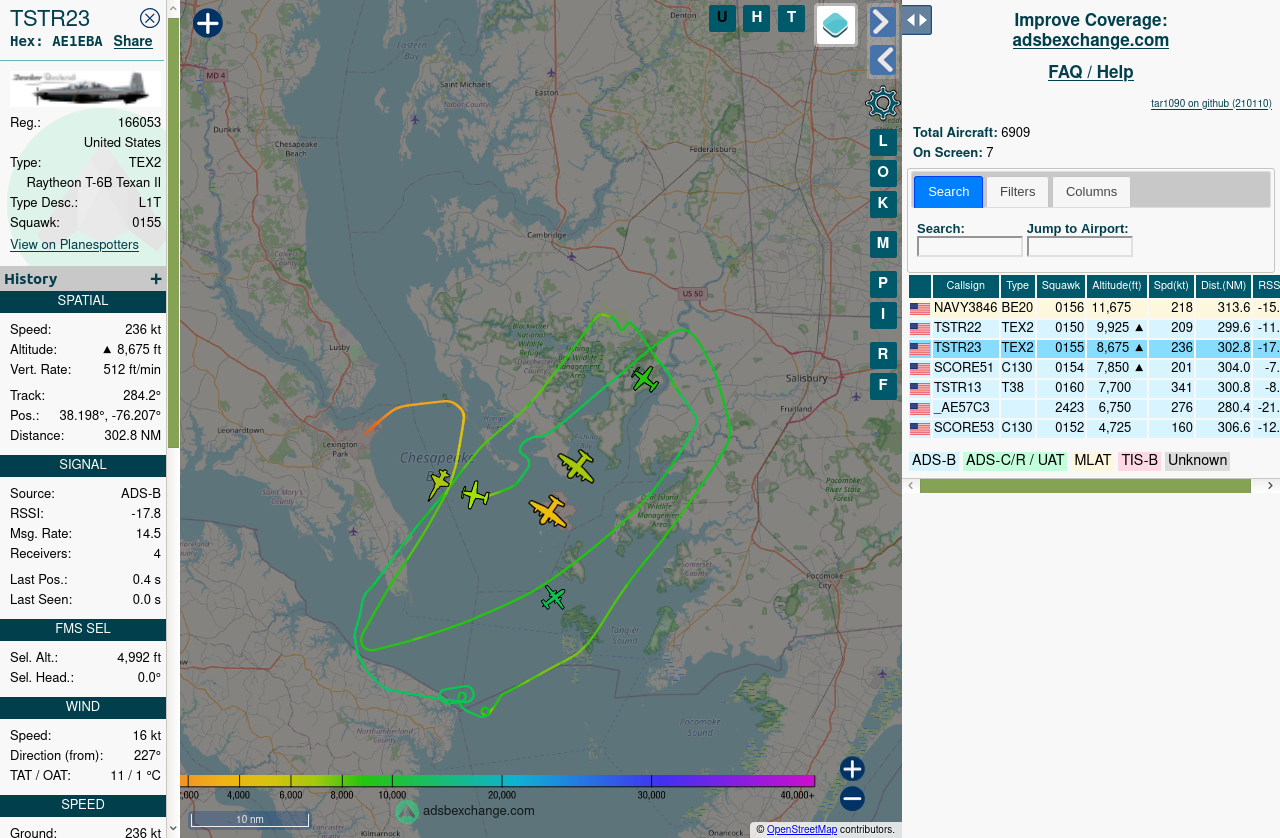Select the SCORE51 aircraft row

click(x=1094, y=368)
